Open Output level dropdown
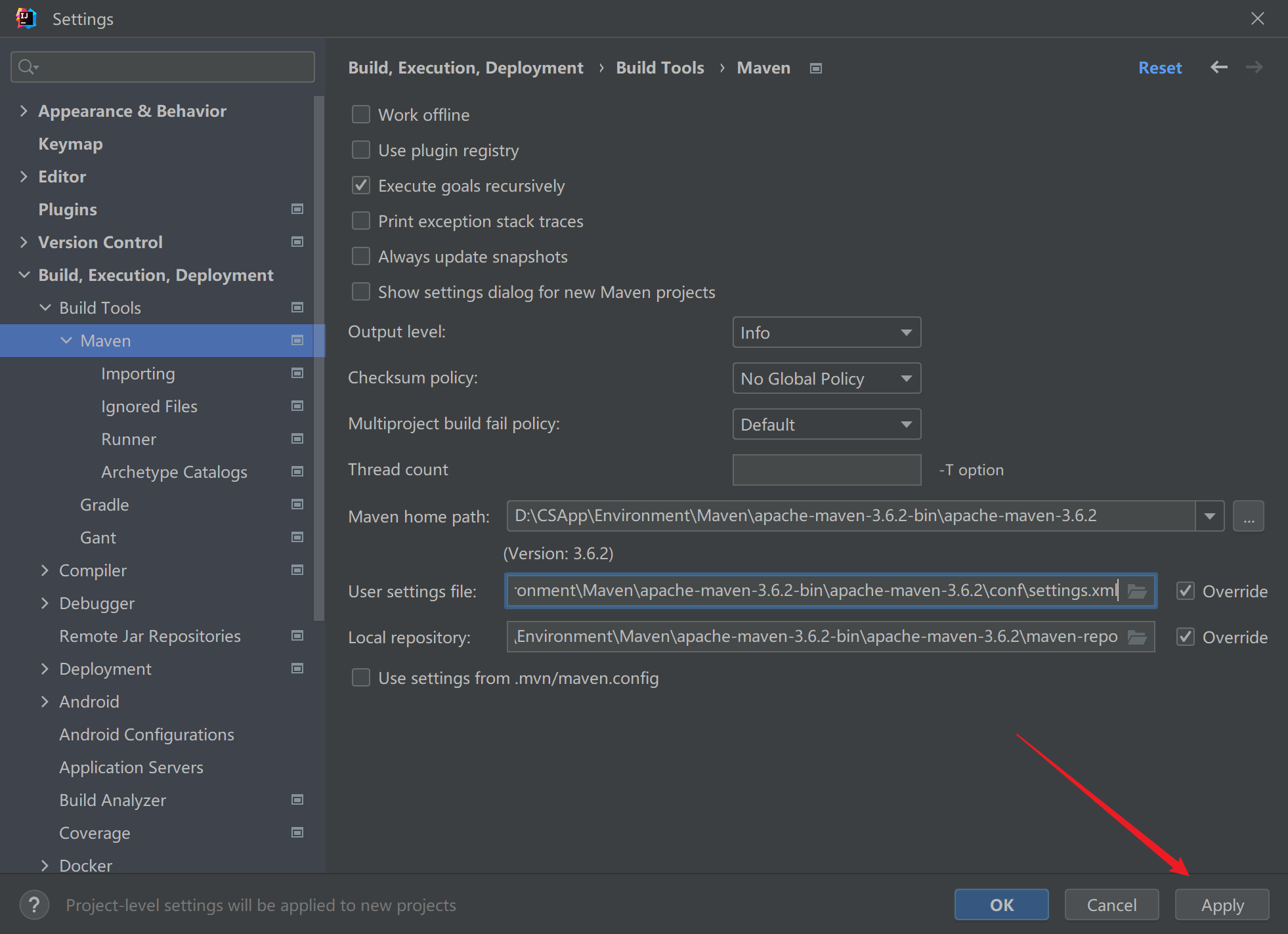1288x934 pixels. [826, 333]
